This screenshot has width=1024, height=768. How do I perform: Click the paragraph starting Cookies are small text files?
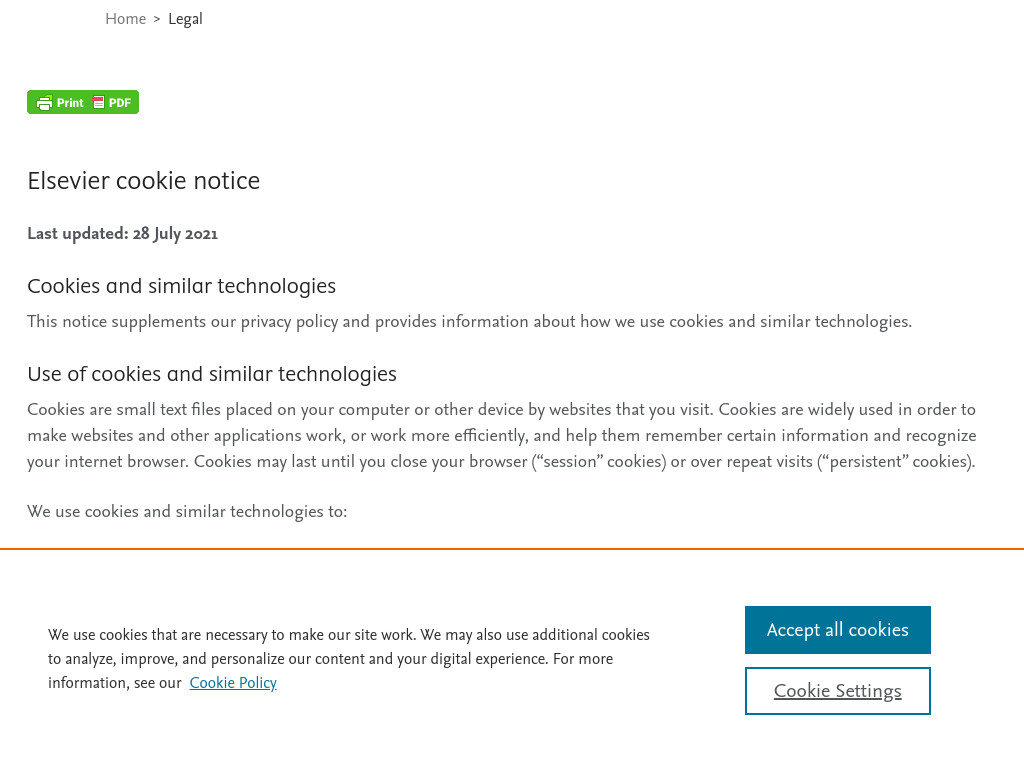click(502, 435)
